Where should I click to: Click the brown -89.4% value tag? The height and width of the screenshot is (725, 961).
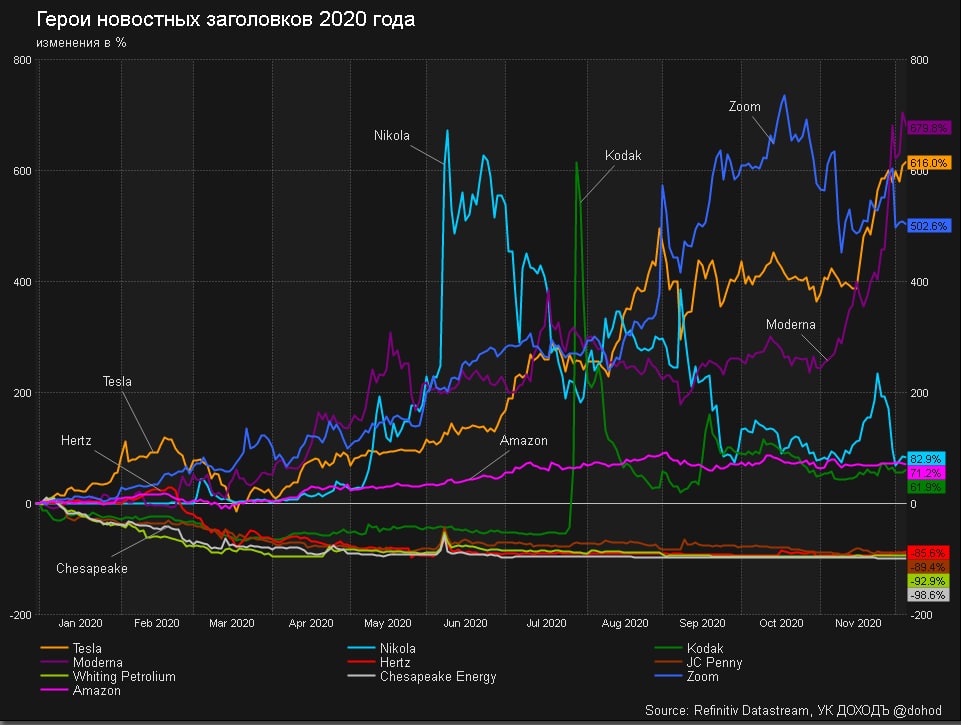click(929, 567)
